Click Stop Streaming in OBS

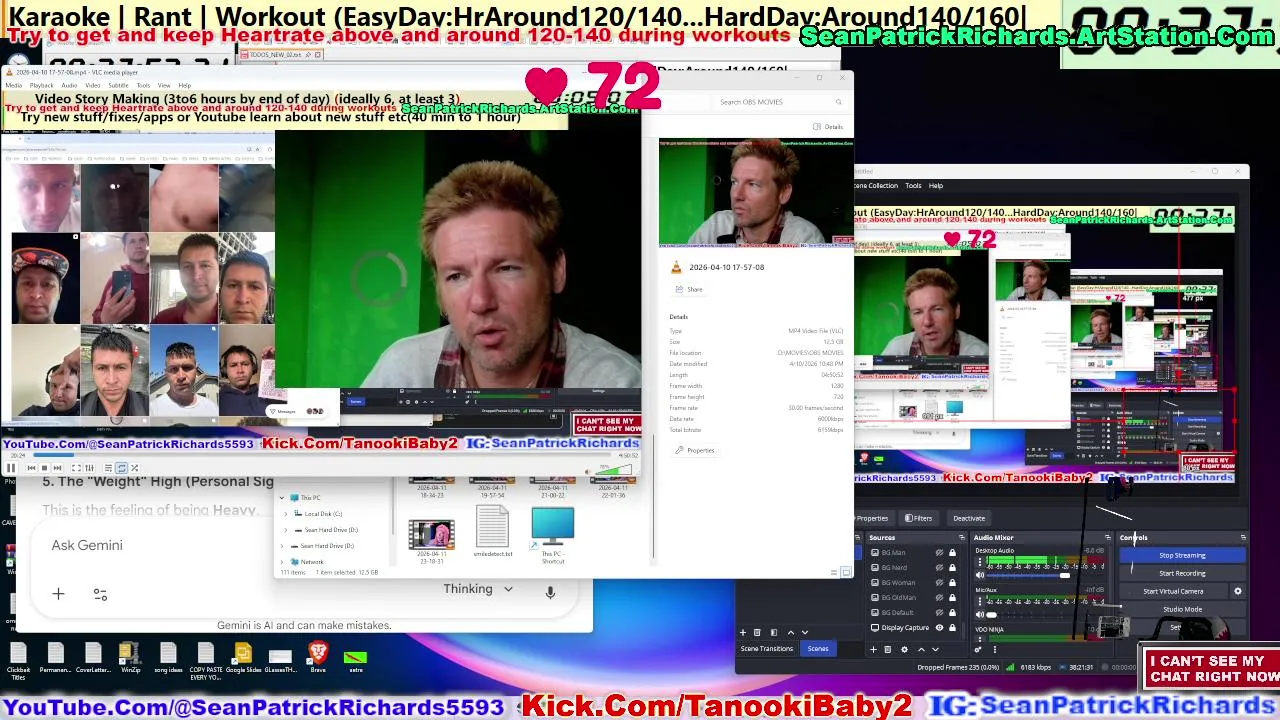pos(1182,555)
